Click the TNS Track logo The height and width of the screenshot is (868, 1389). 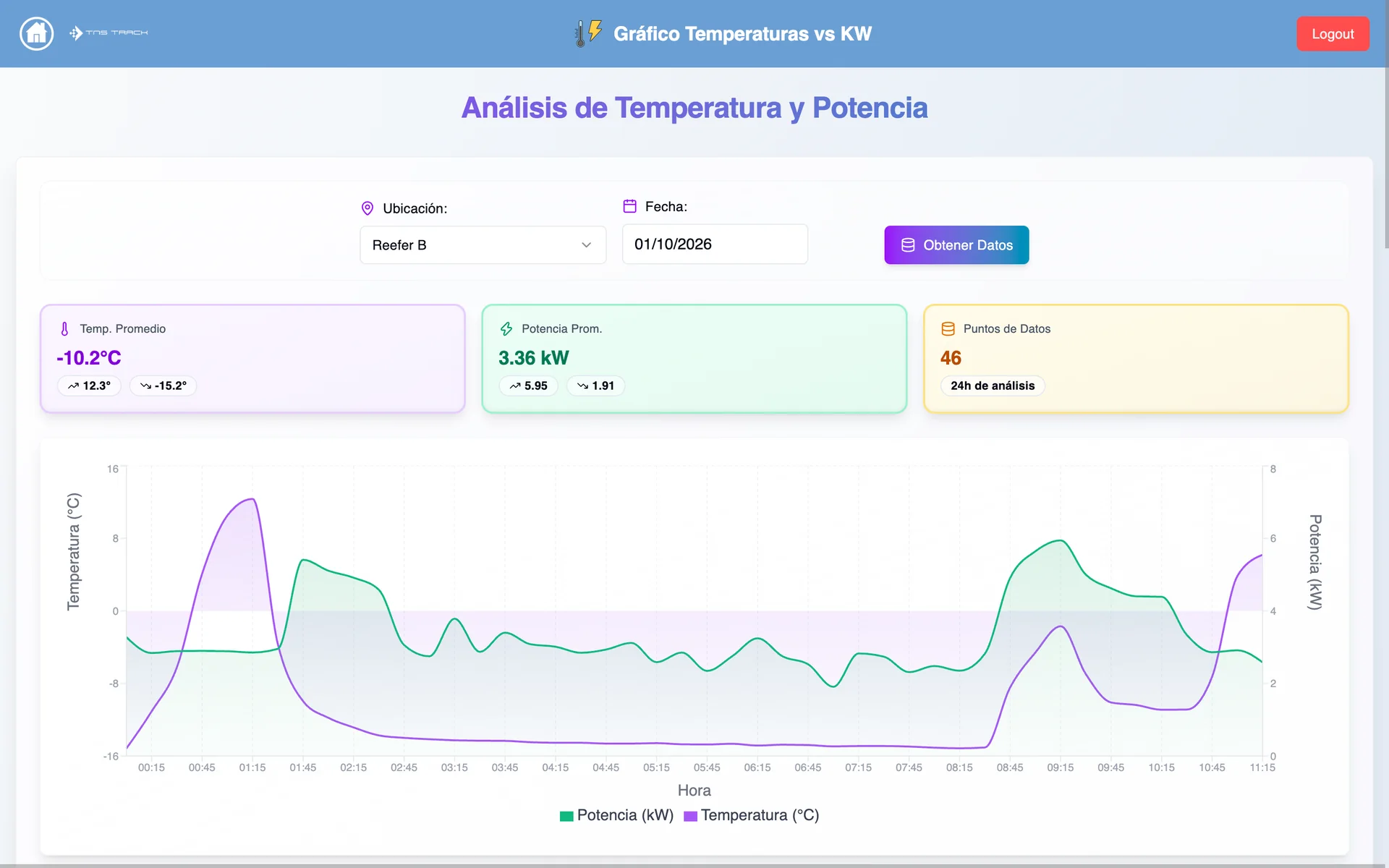coord(109,33)
